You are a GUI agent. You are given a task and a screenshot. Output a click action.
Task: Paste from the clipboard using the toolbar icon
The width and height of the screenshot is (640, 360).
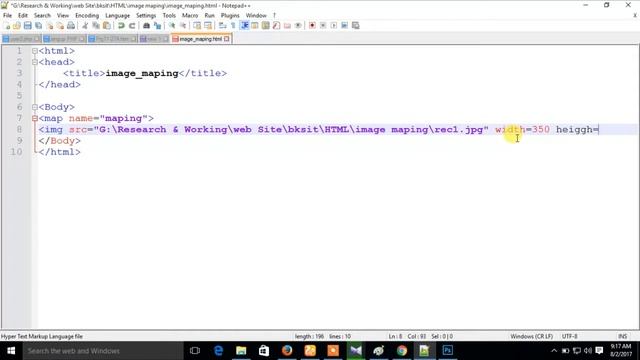tap(107, 26)
